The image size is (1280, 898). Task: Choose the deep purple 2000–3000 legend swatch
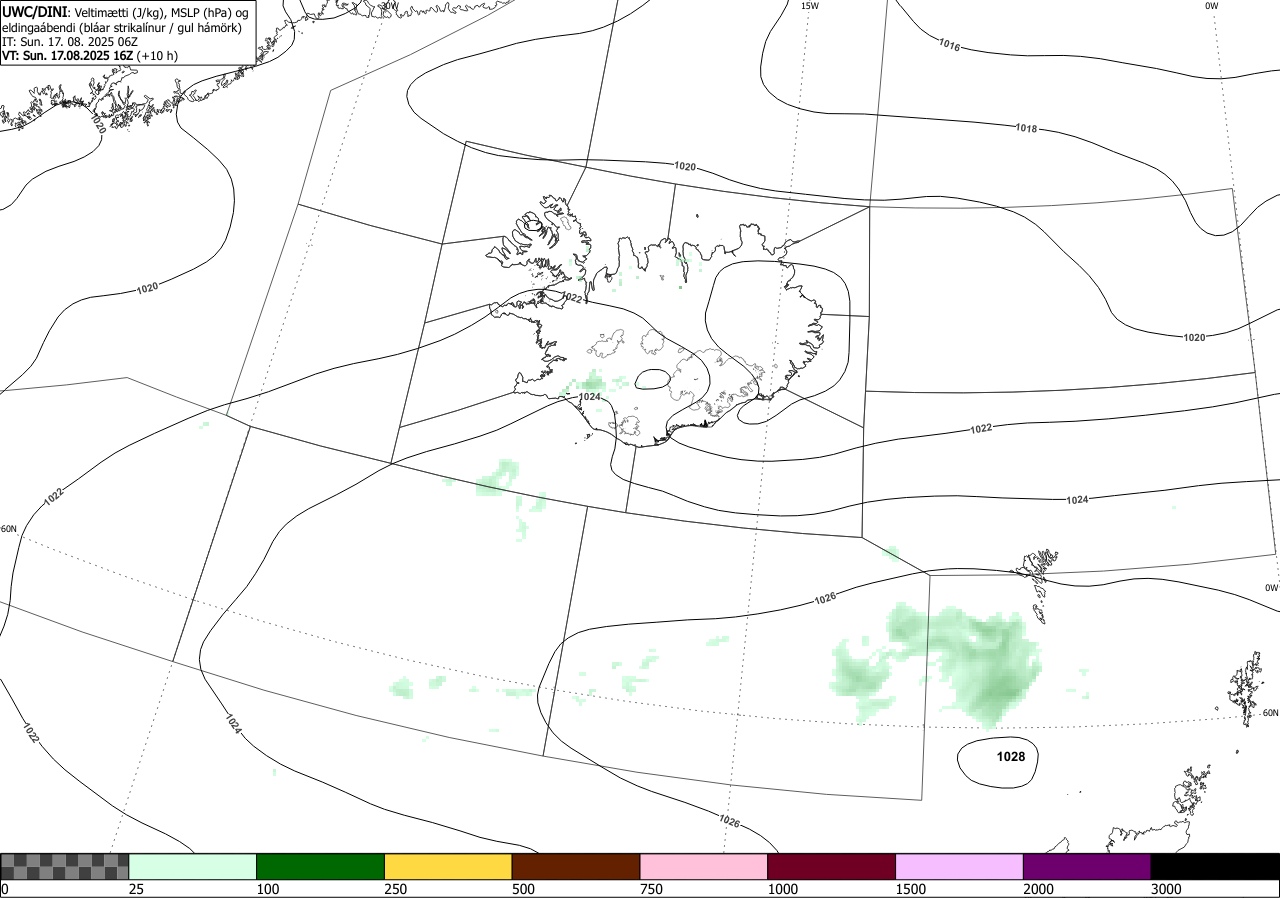click(x=1087, y=866)
